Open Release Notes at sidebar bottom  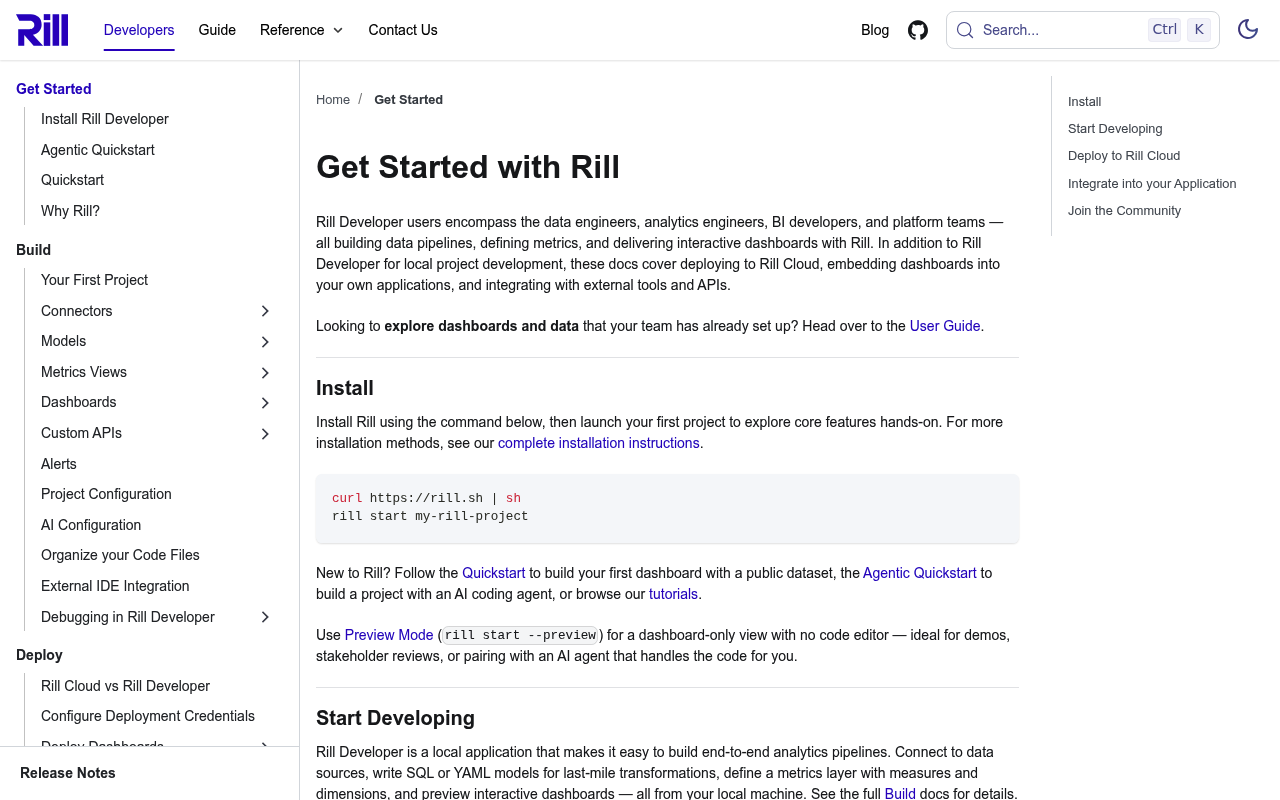coord(68,773)
